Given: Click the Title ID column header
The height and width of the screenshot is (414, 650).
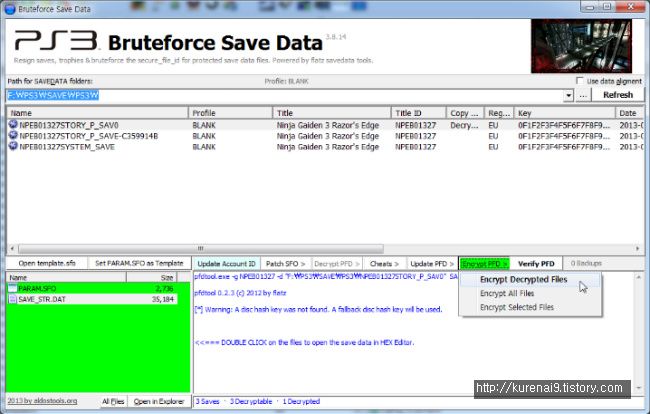Looking at the screenshot, I should point(418,113).
